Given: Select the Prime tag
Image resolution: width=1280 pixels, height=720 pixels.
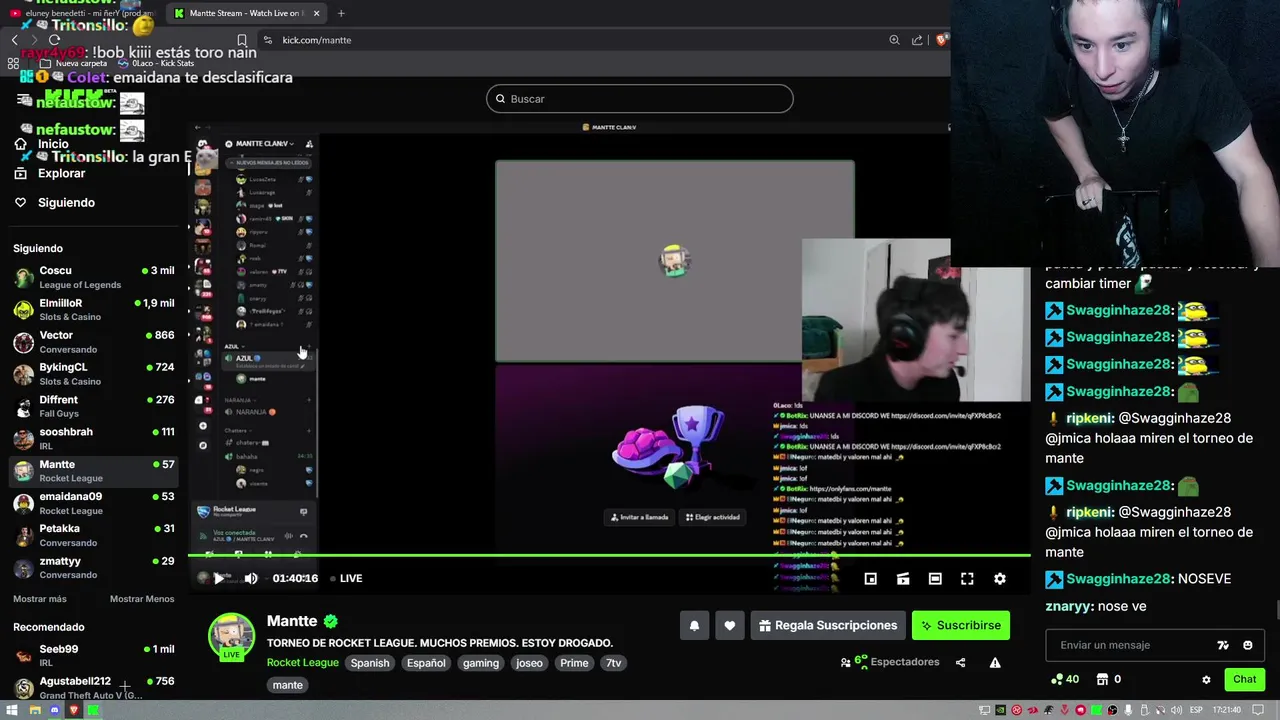Looking at the screenshot, I should 574,663.
